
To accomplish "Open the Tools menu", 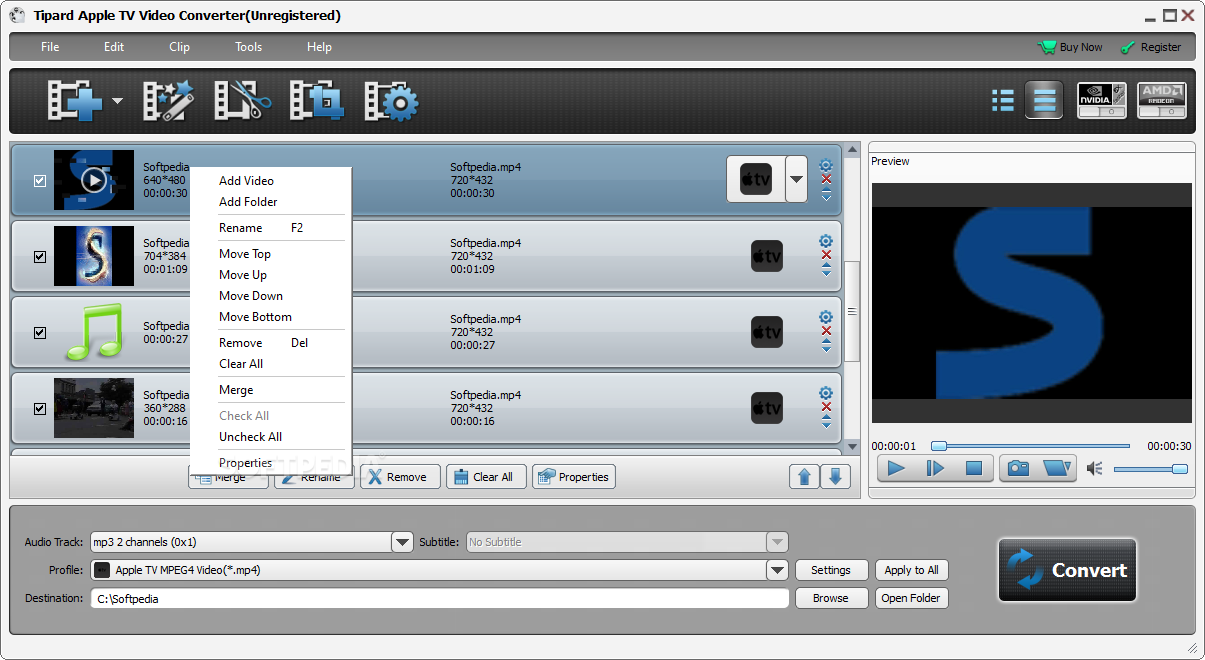I will (x=249, y=47).
